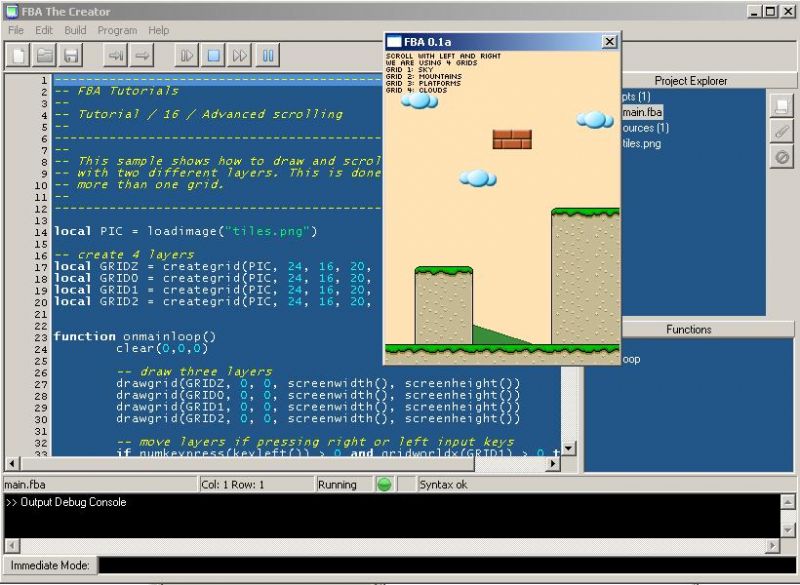The height and width of the screenshot is (585, 800).
Task: Click 'GRID 2: MOUNTAINS' text in the game window
Action: pos(423,77)
